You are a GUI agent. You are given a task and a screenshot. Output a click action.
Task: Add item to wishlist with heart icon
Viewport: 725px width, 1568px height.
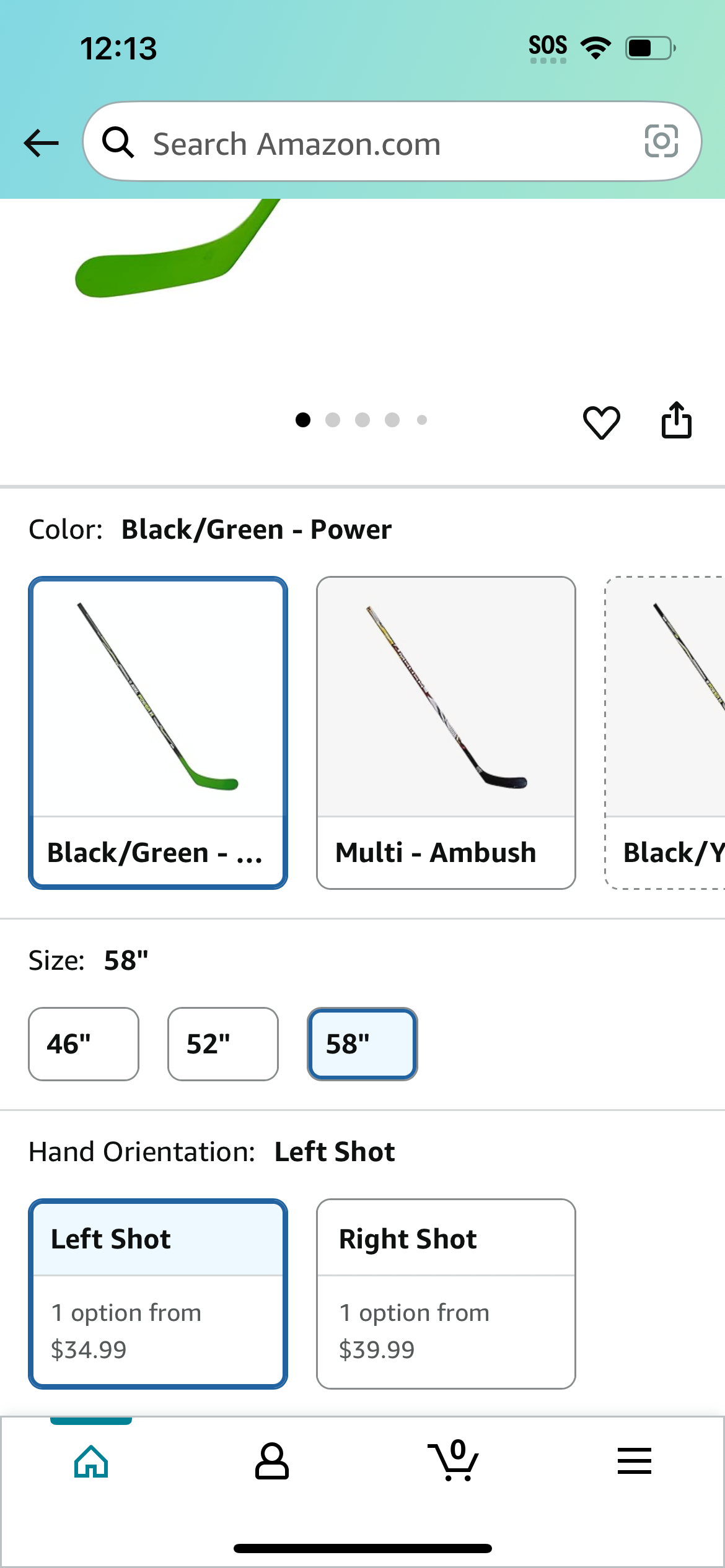601,422
